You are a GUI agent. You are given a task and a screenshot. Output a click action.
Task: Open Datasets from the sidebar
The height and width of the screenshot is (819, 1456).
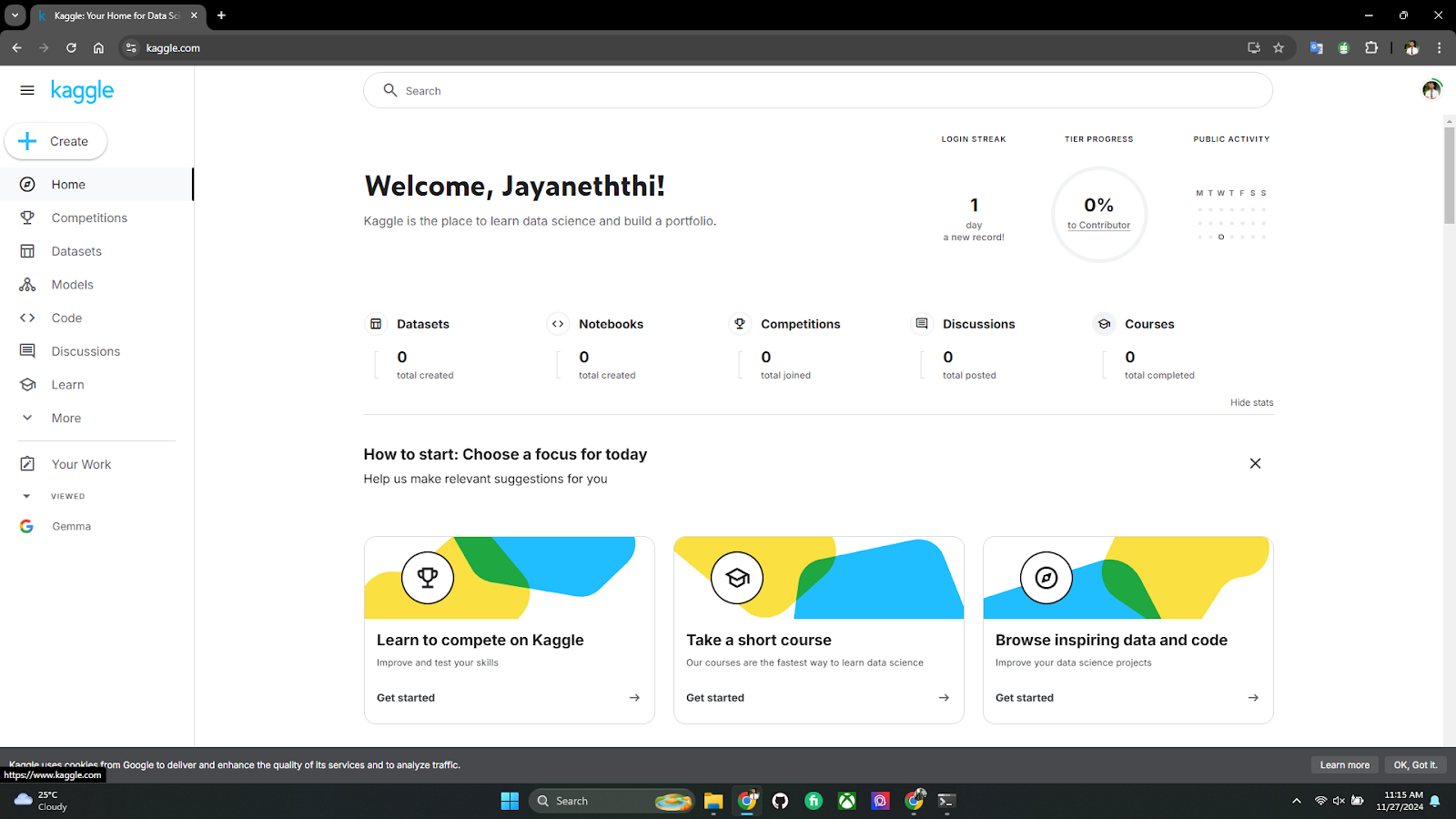(x=96, y=251)
